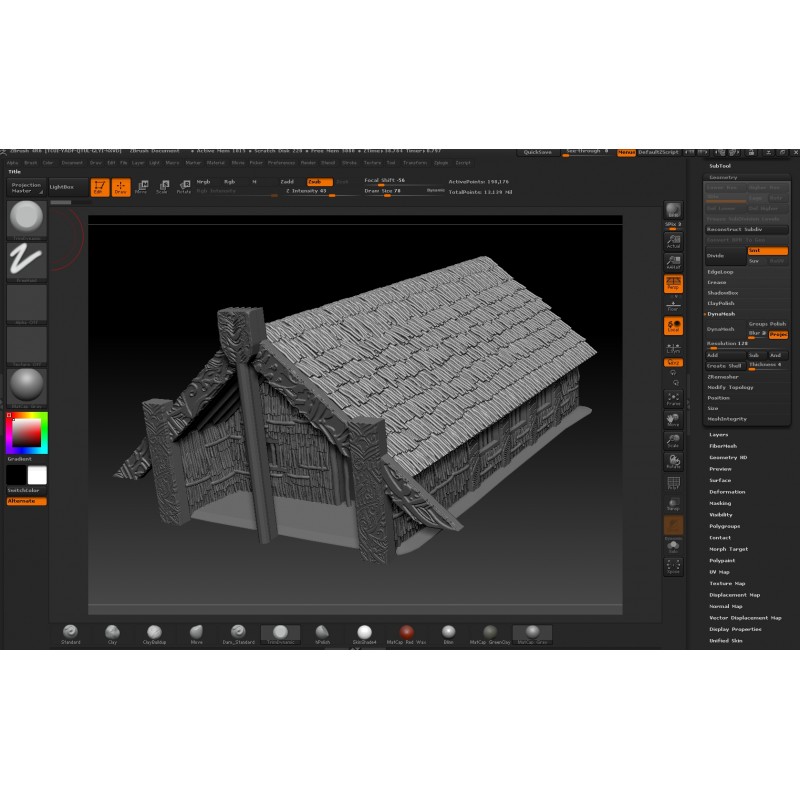Expand the Polygroups section
The image size is (800, 800).
724,526
